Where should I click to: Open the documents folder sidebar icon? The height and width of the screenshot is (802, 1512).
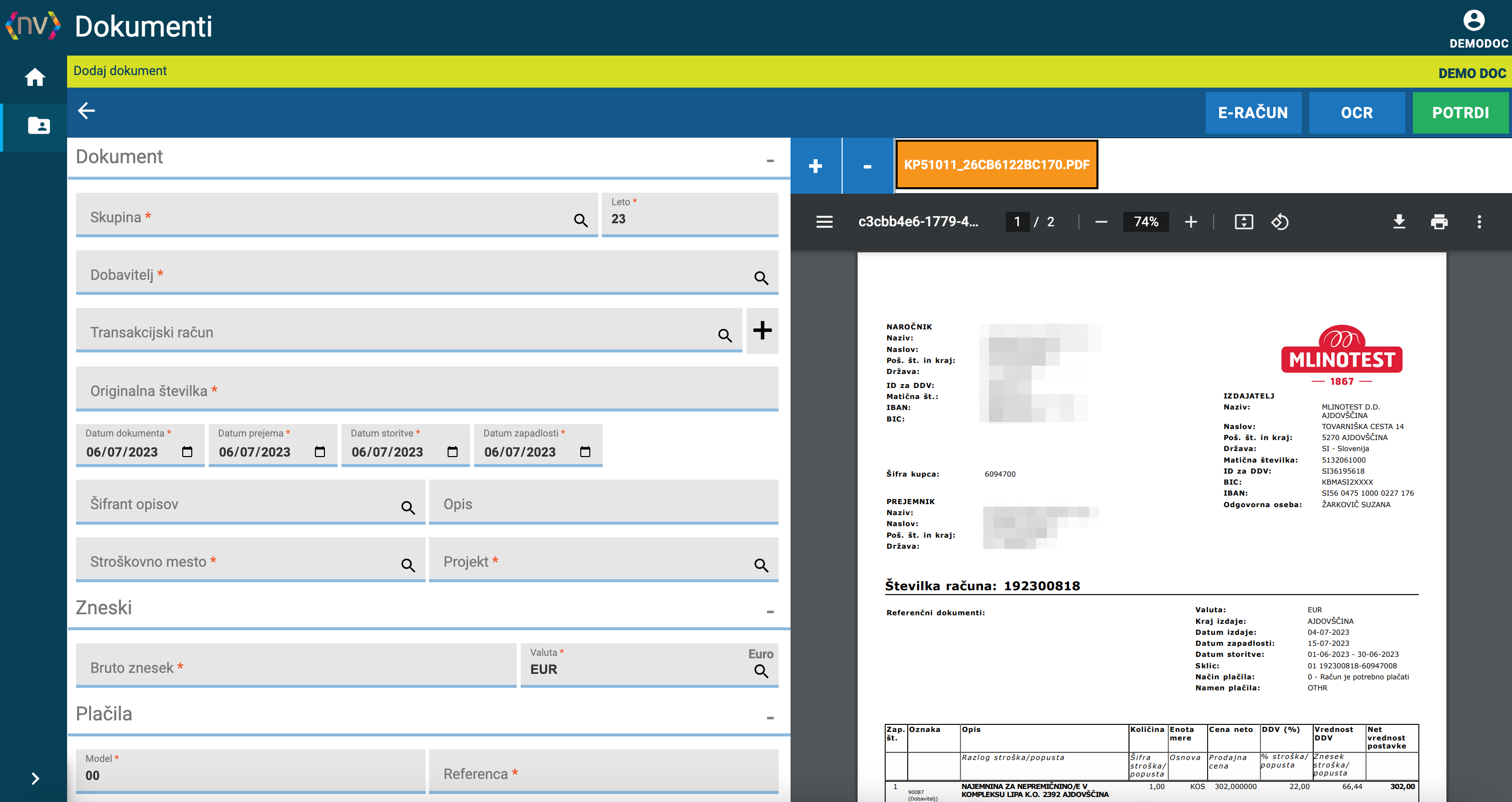(x=39, y=125)
